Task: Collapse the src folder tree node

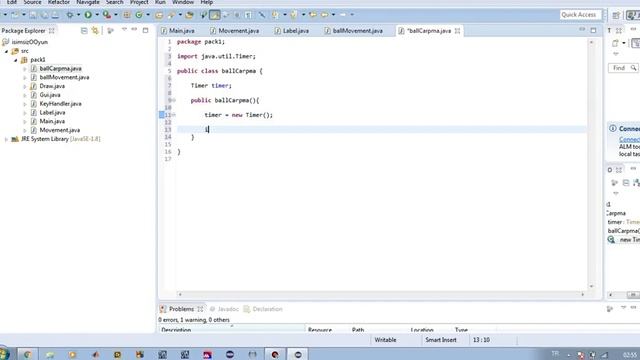Action: 6,51
